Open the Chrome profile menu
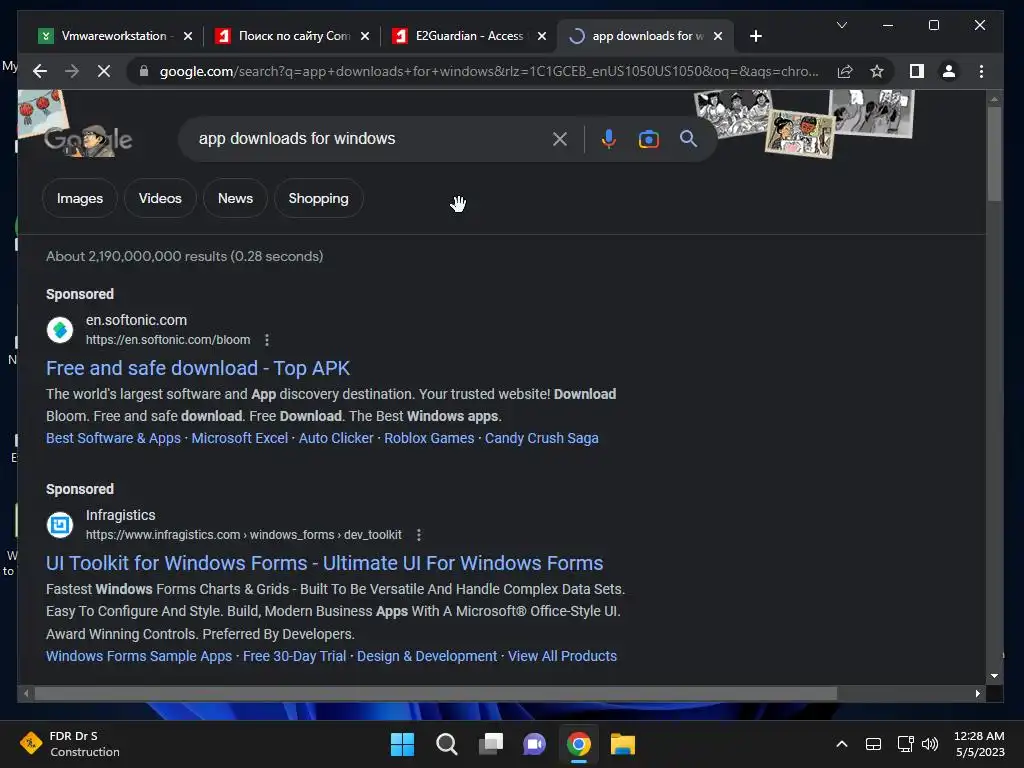Viewport: 1024px width, 768px height. 949,71
